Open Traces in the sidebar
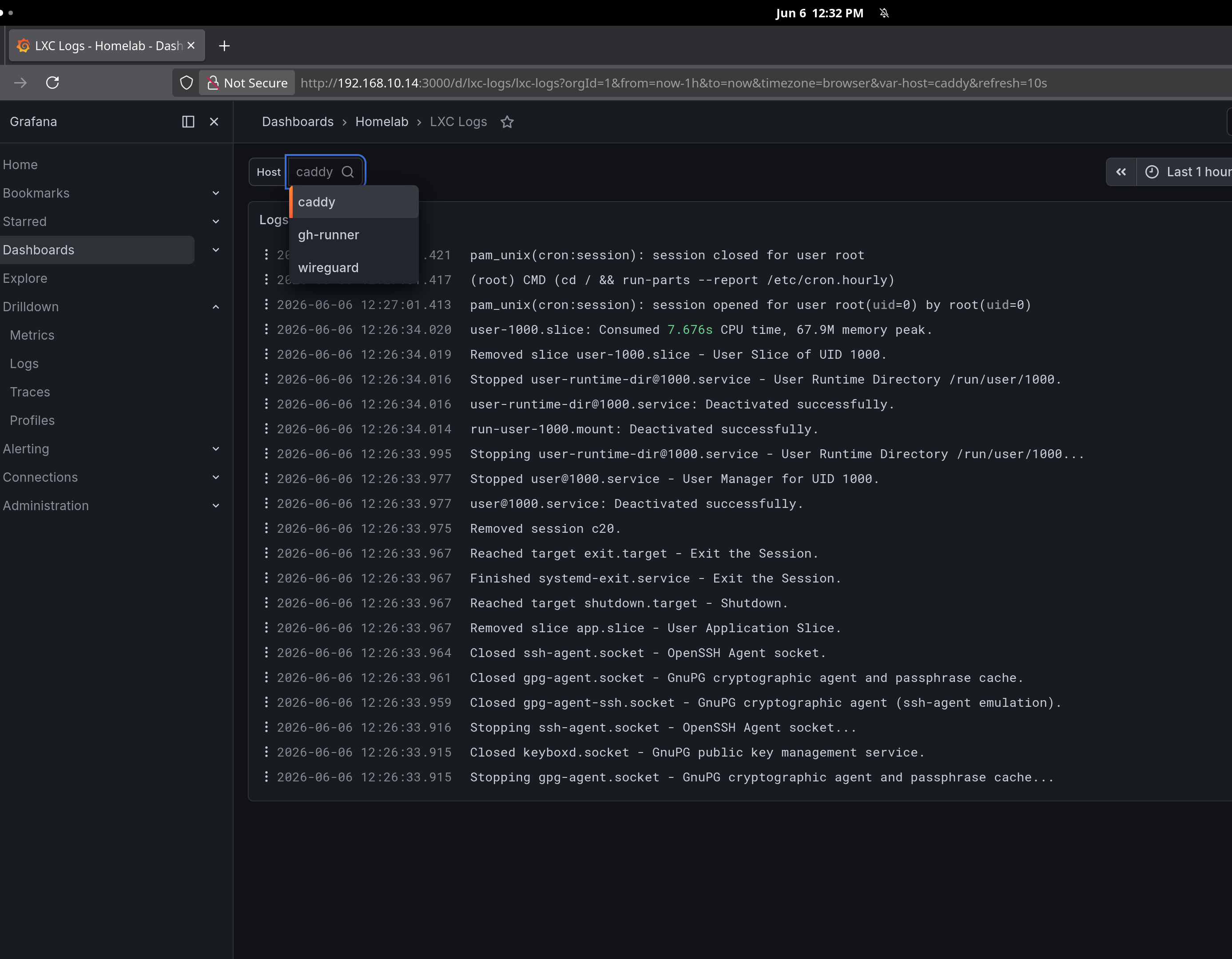This screenshot has width=1232, height=959. (30, 392)
